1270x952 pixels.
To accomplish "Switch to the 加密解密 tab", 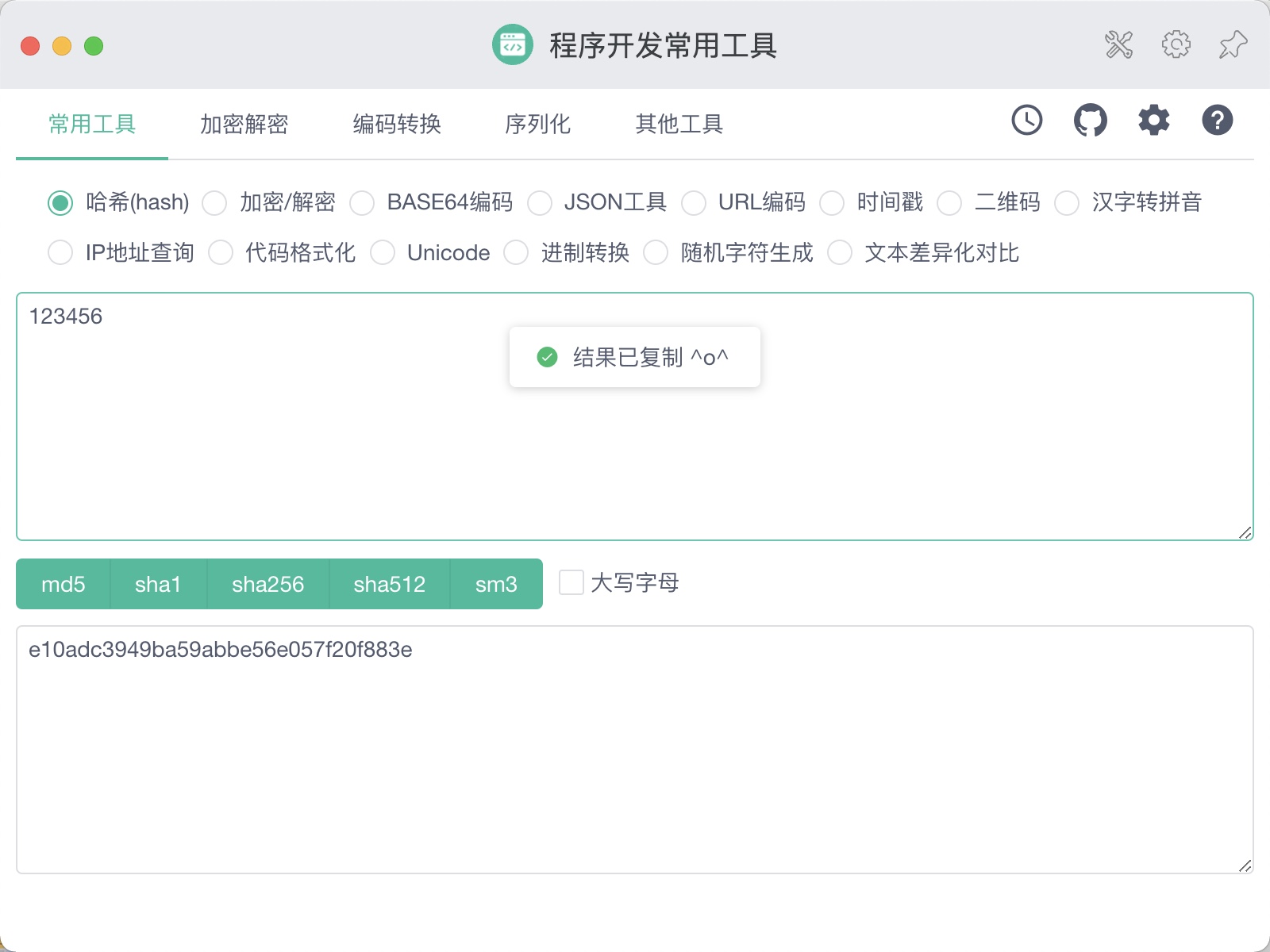I will [245, 125].
